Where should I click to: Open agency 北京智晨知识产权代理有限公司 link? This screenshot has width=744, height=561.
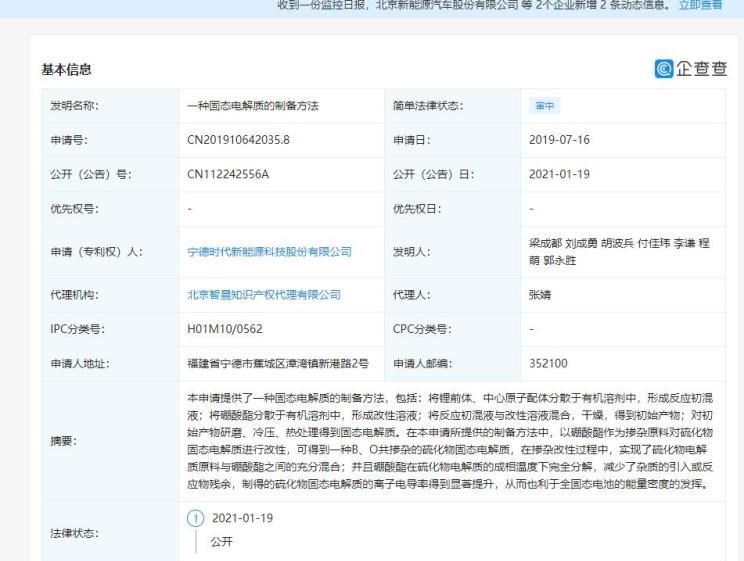[x=264, y=295]
